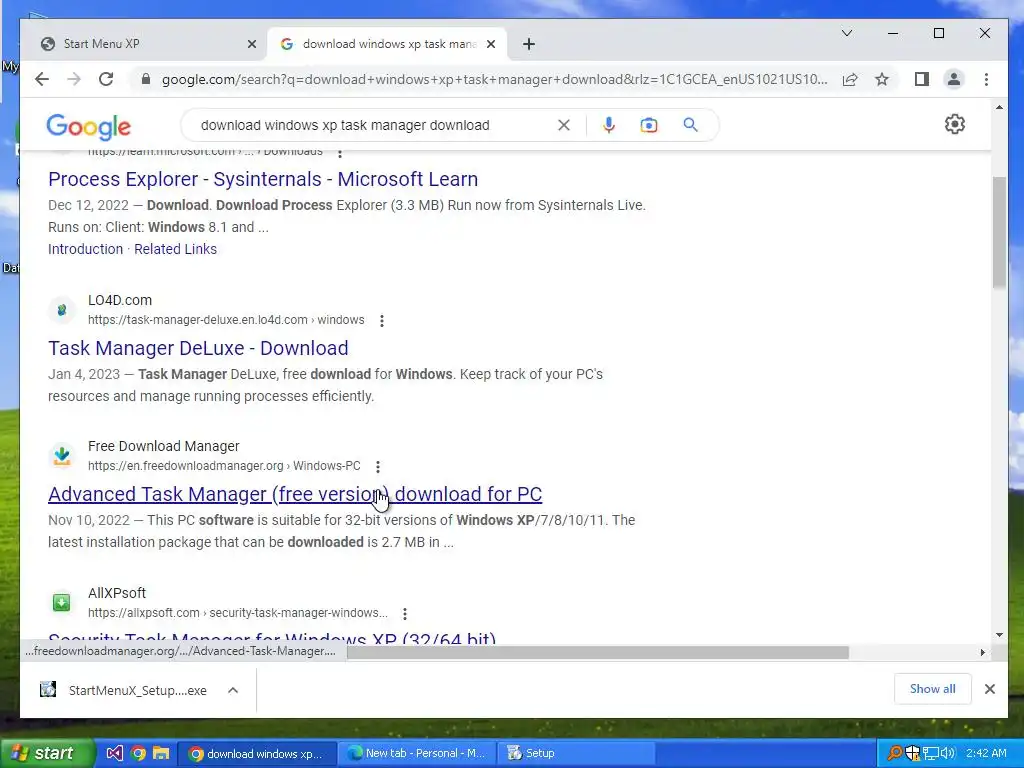Open more options for LO4D.com result
This screenshot has width=1024, height=768.
382,321
